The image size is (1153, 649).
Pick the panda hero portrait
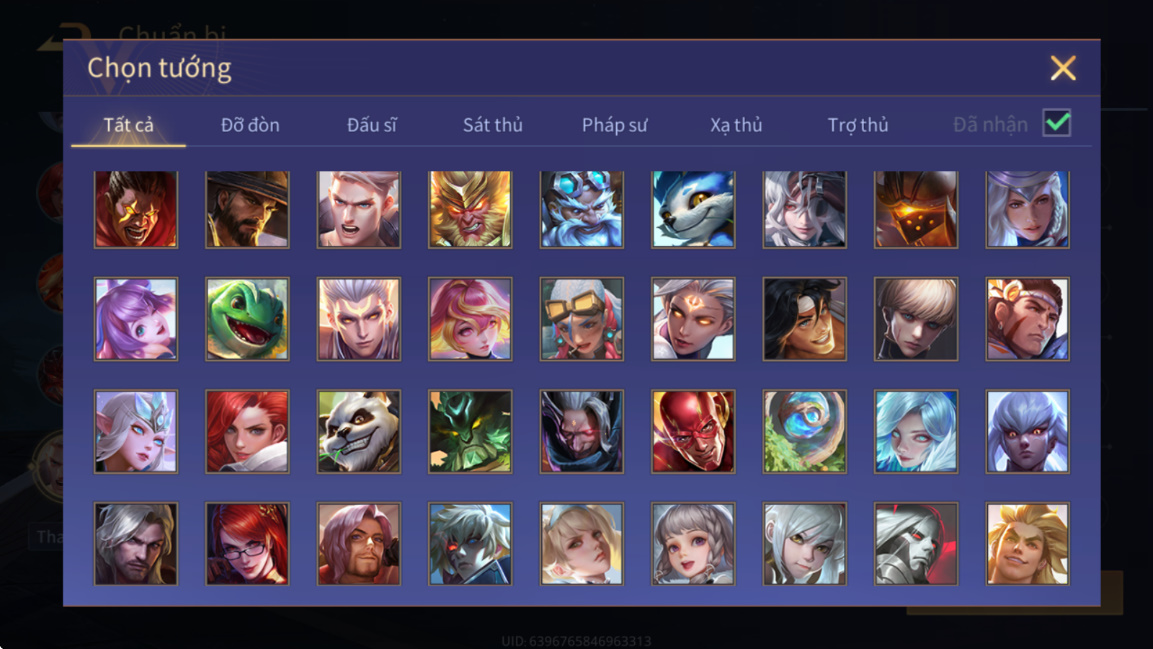pyautogui.click(x=359, y=431)
